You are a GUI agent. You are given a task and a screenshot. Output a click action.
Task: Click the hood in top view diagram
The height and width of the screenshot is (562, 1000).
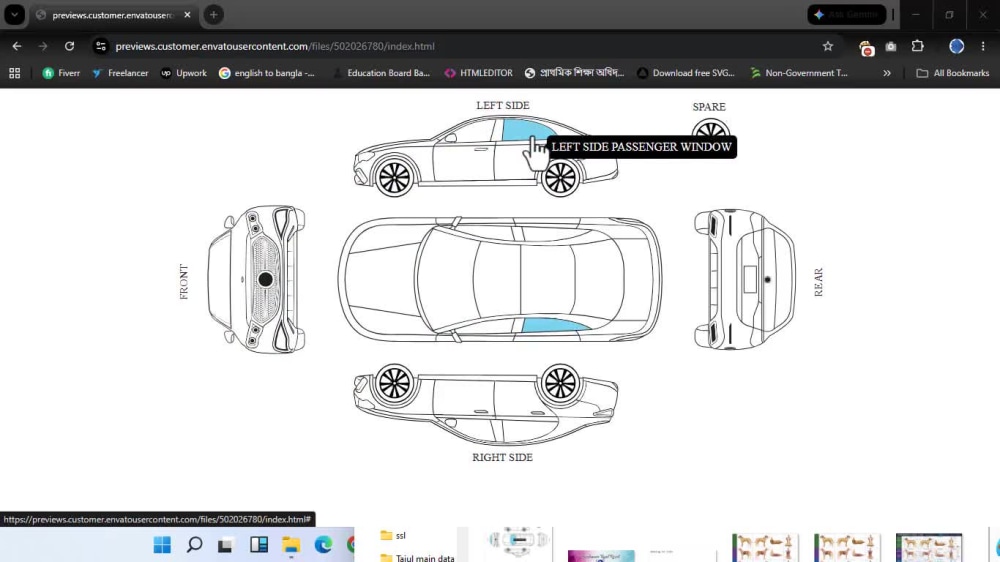383,279
